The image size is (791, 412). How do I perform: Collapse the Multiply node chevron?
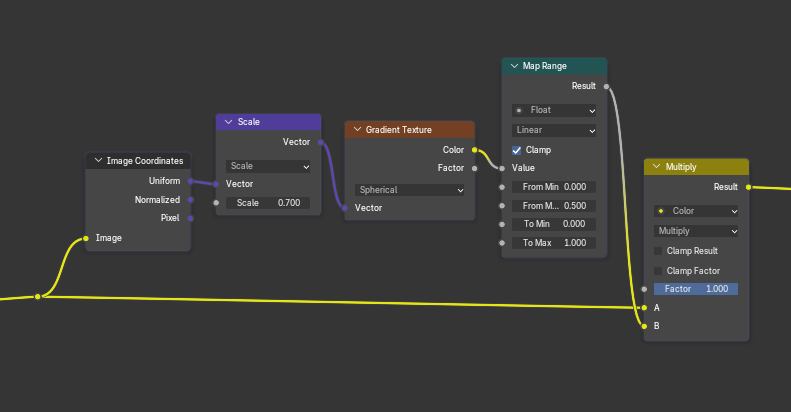click(x=656, y=166)
